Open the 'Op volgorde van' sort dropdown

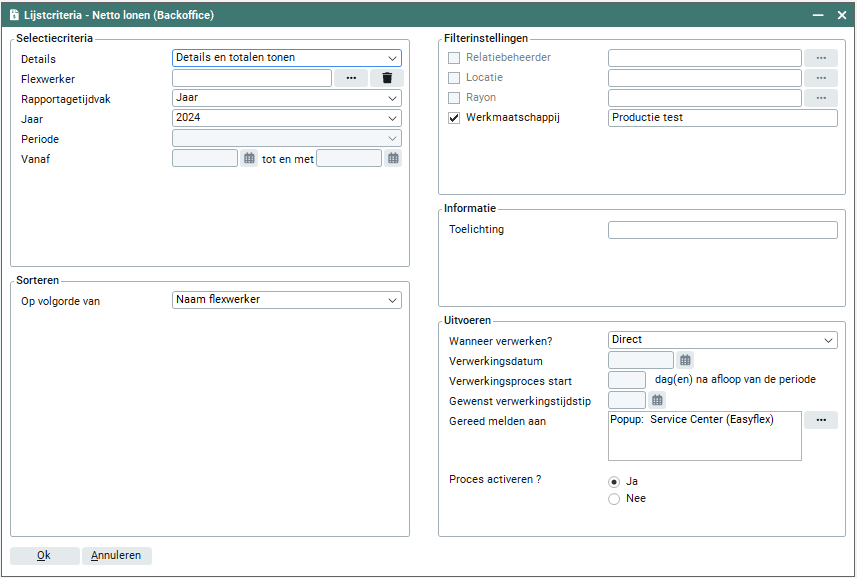click(286, 300)
